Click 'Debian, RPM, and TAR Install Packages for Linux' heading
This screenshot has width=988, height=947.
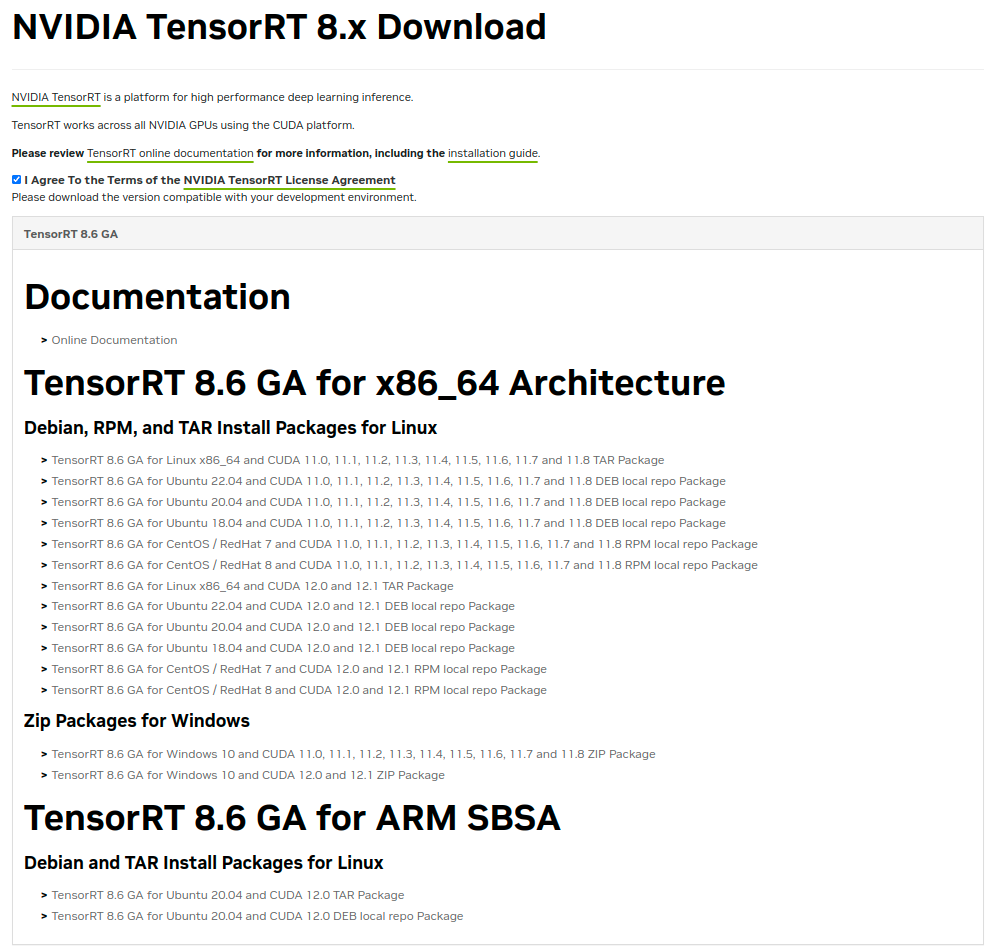click(x=230, y=428)
